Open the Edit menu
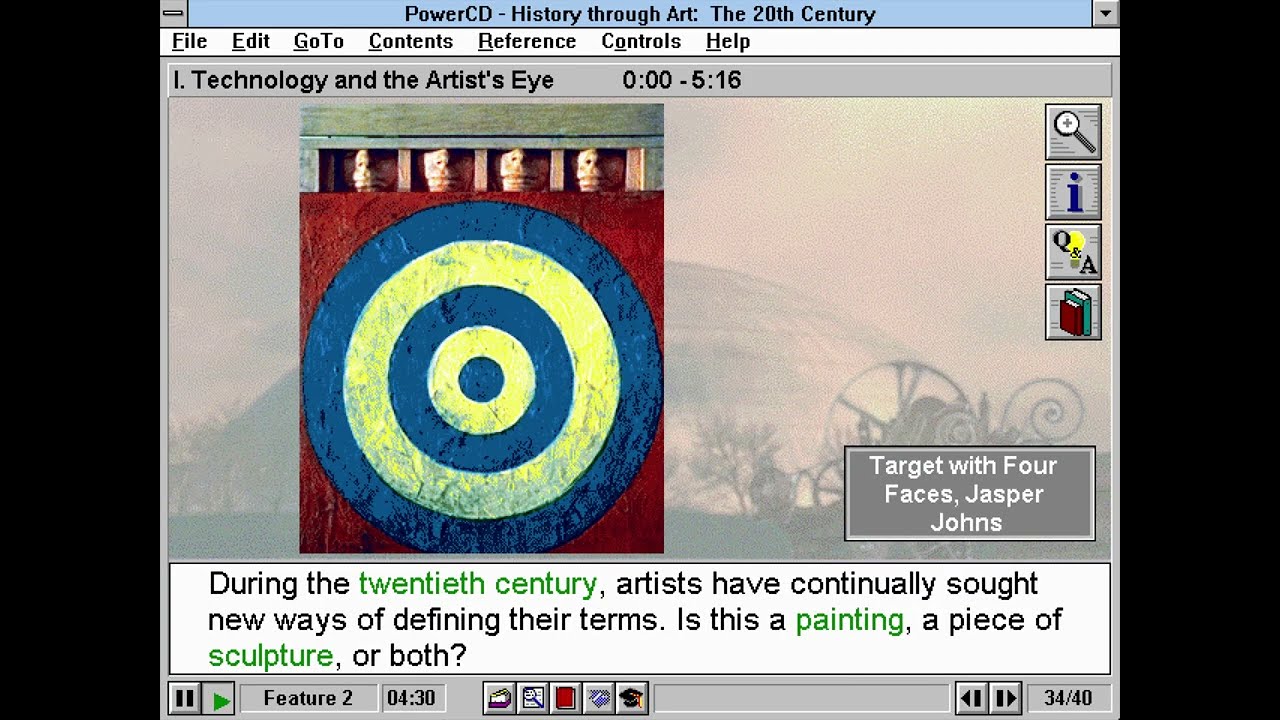Image resolution: width=1280 pixels, height=720 pixels. point(250,41)
